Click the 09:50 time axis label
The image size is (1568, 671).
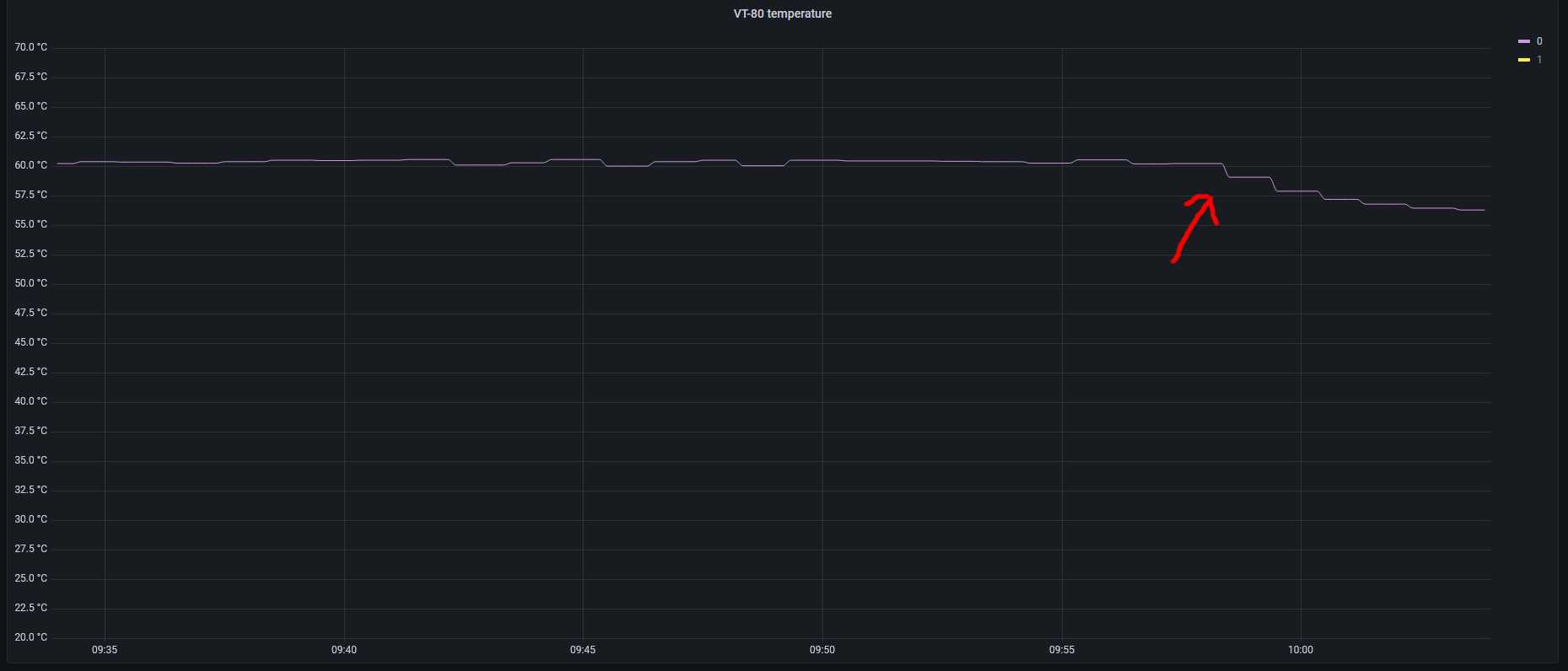(822, 650)
